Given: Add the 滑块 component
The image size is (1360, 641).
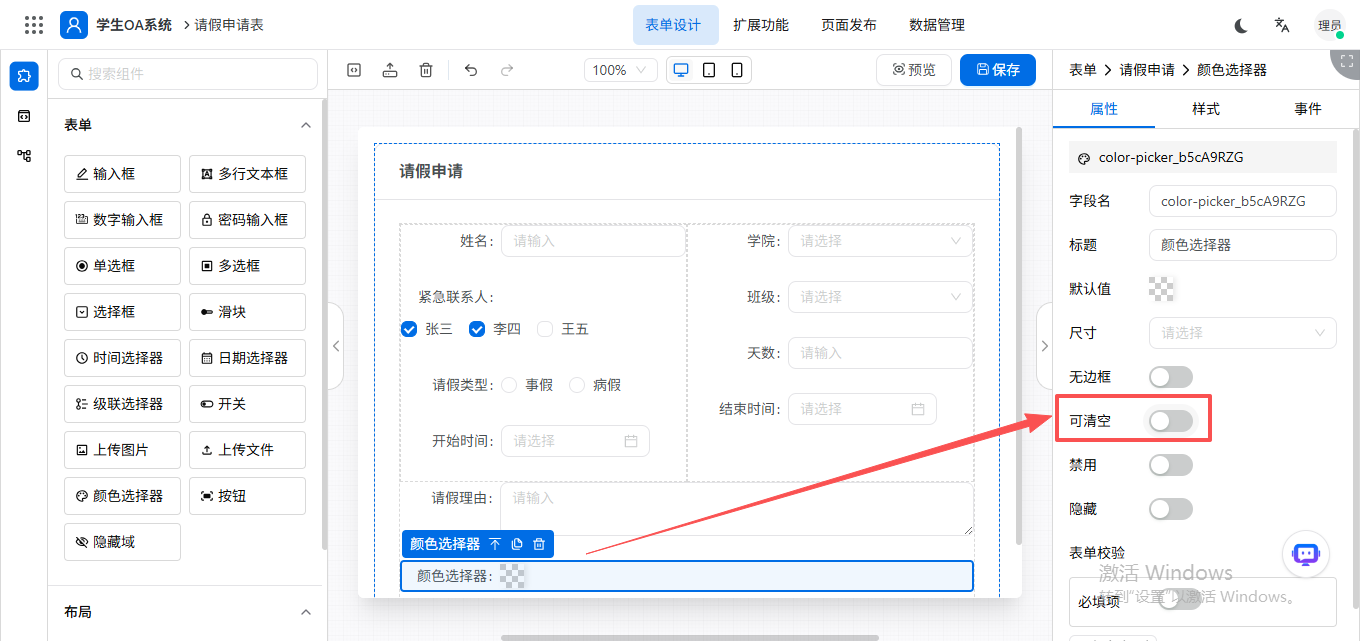Looking at the screenshot, I should point(247,312).
